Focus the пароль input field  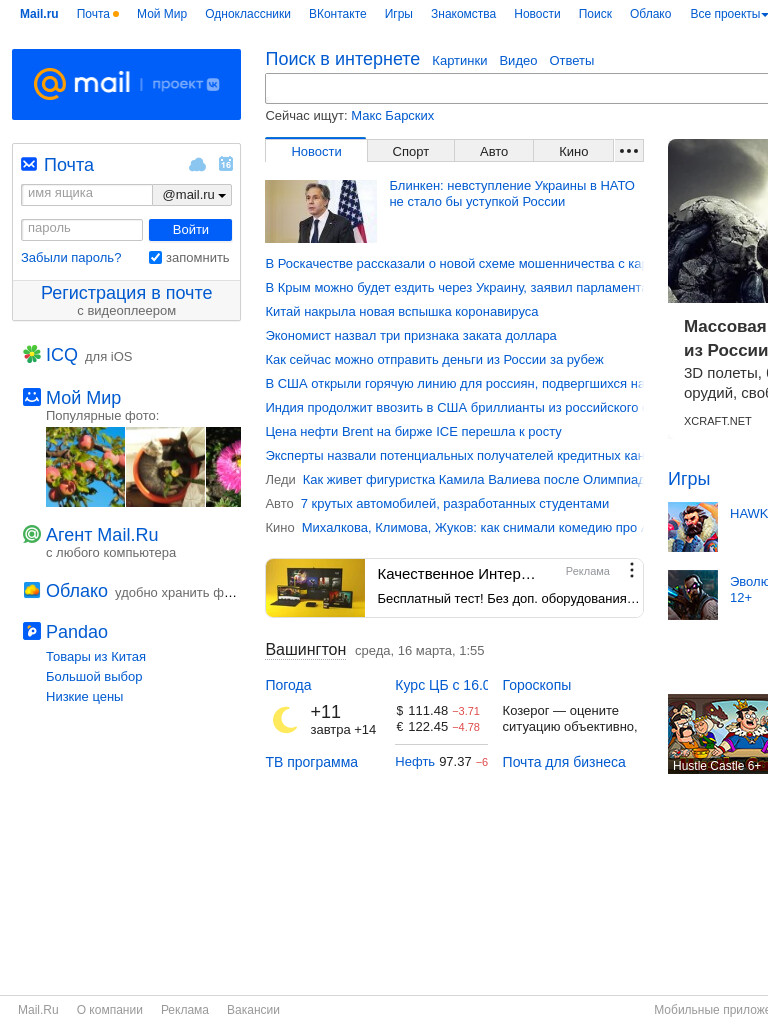[82, 230]
